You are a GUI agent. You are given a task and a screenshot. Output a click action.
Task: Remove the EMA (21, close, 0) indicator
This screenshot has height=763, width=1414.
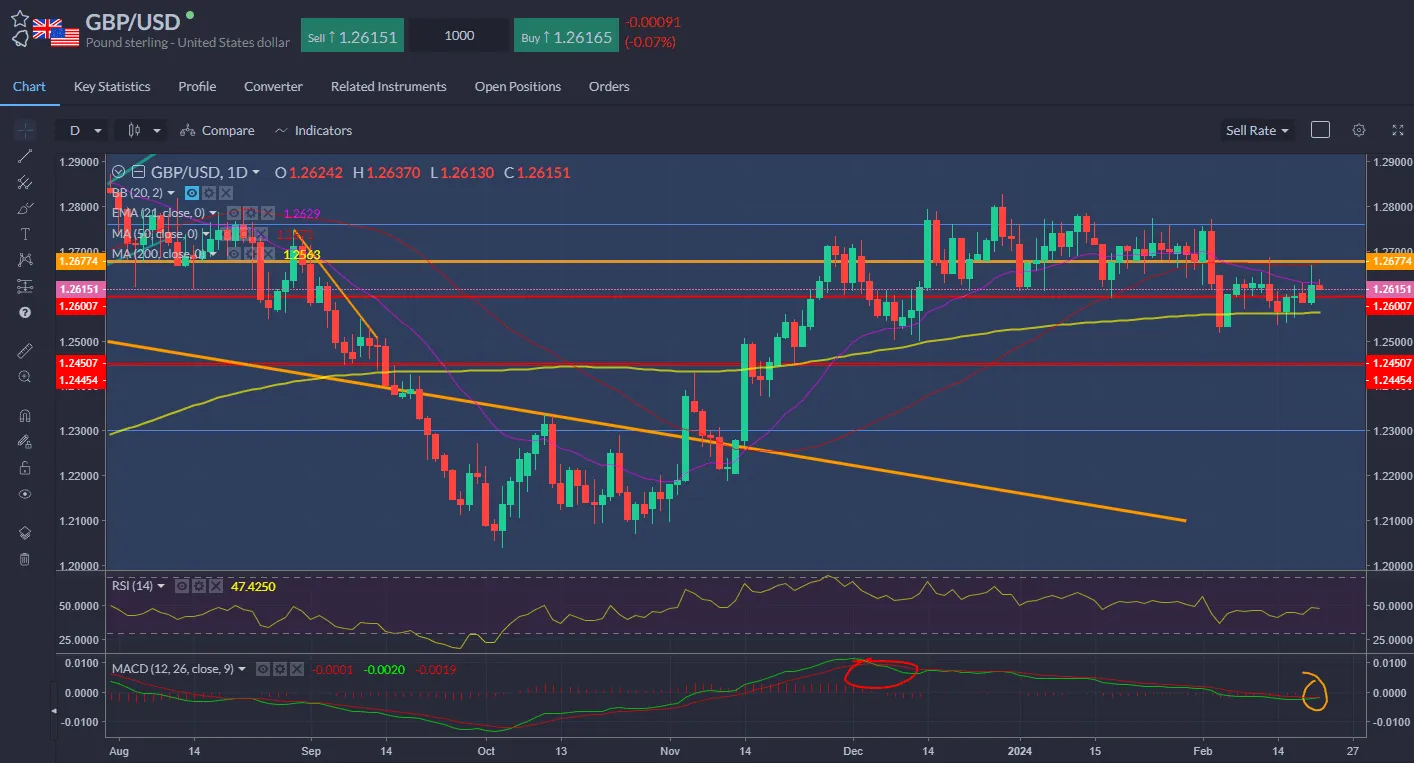(268, 213)
